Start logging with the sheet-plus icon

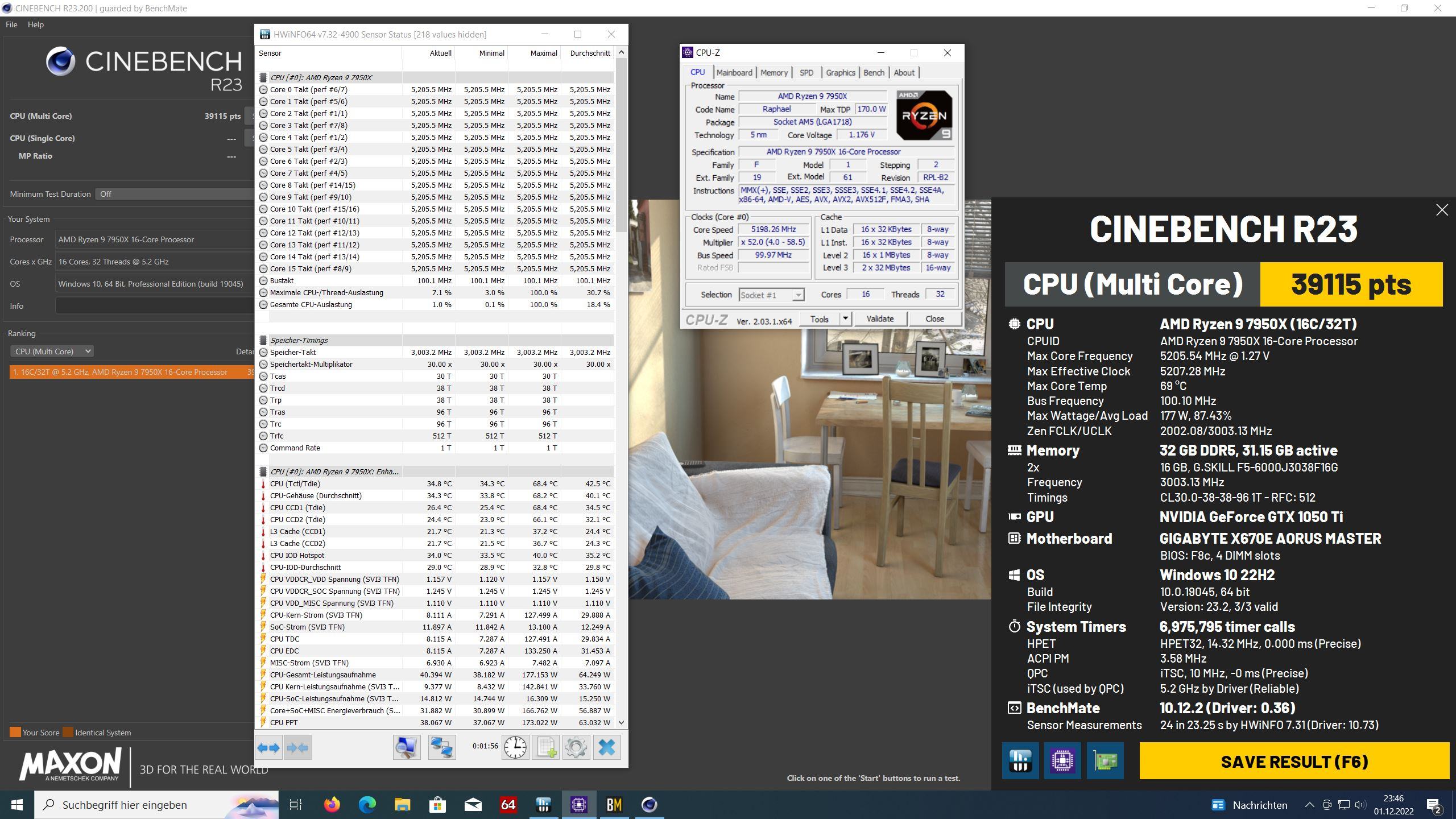point(545,747)
